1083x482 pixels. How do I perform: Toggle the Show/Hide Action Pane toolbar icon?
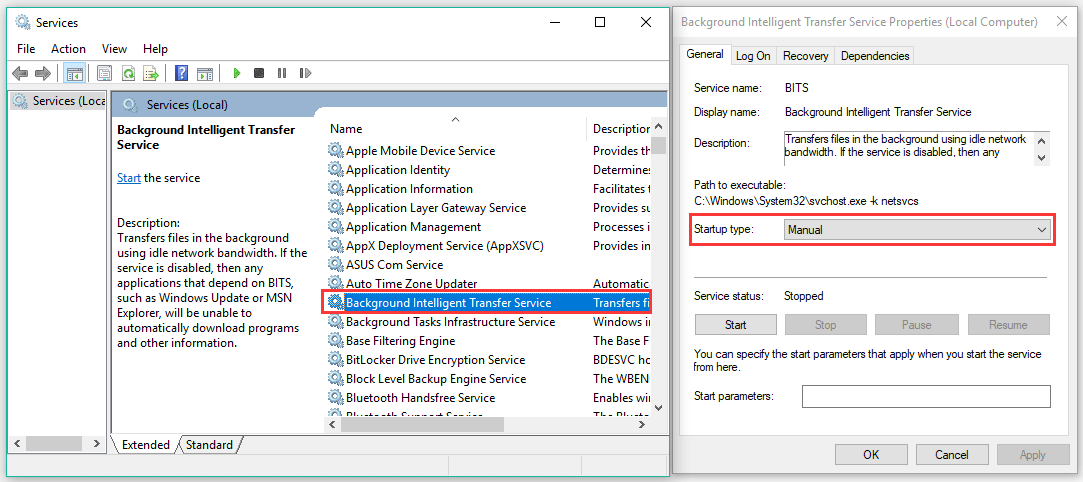(204, 73)
